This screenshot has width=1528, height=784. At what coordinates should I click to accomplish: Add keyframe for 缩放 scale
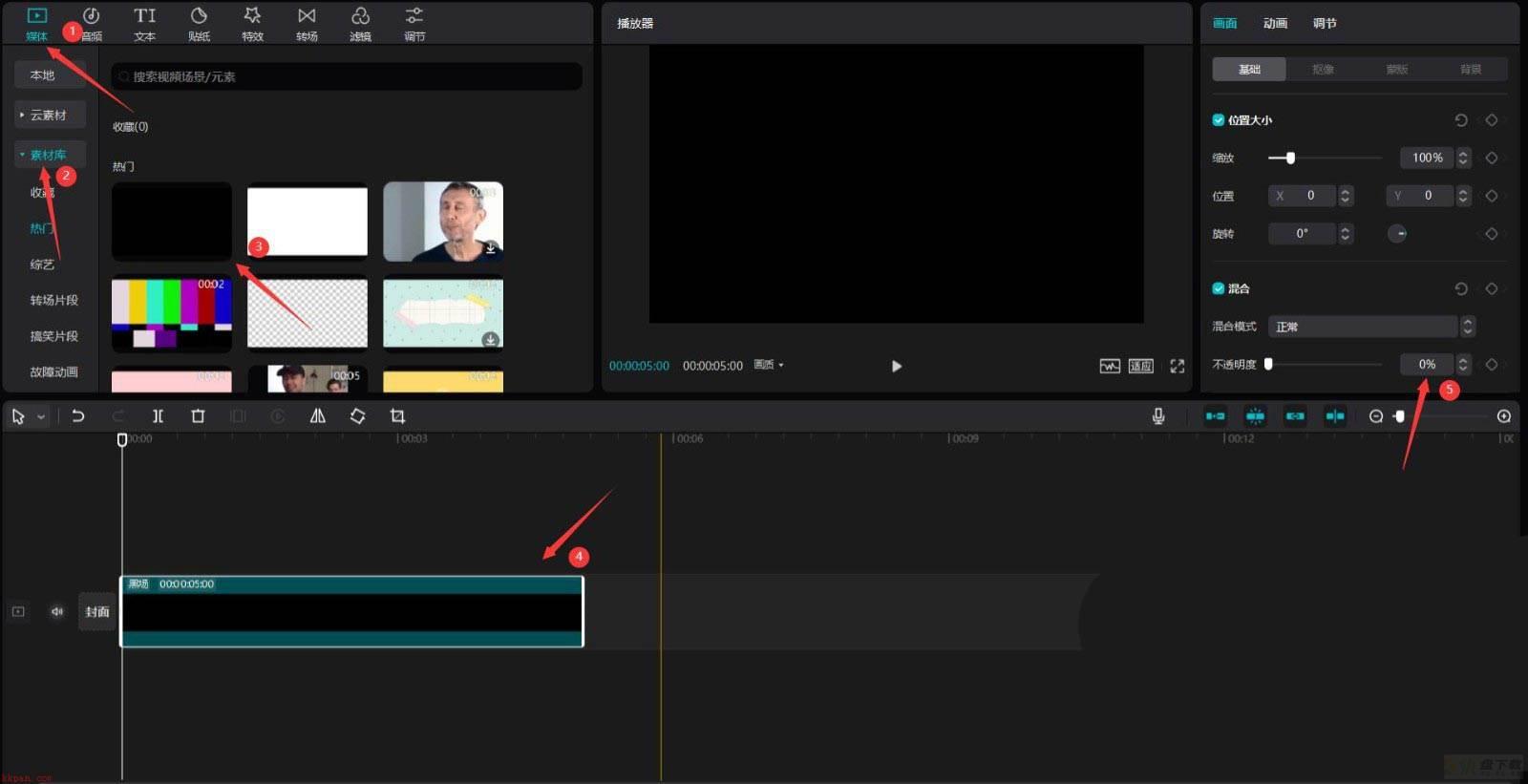[x=1492, y=158]
